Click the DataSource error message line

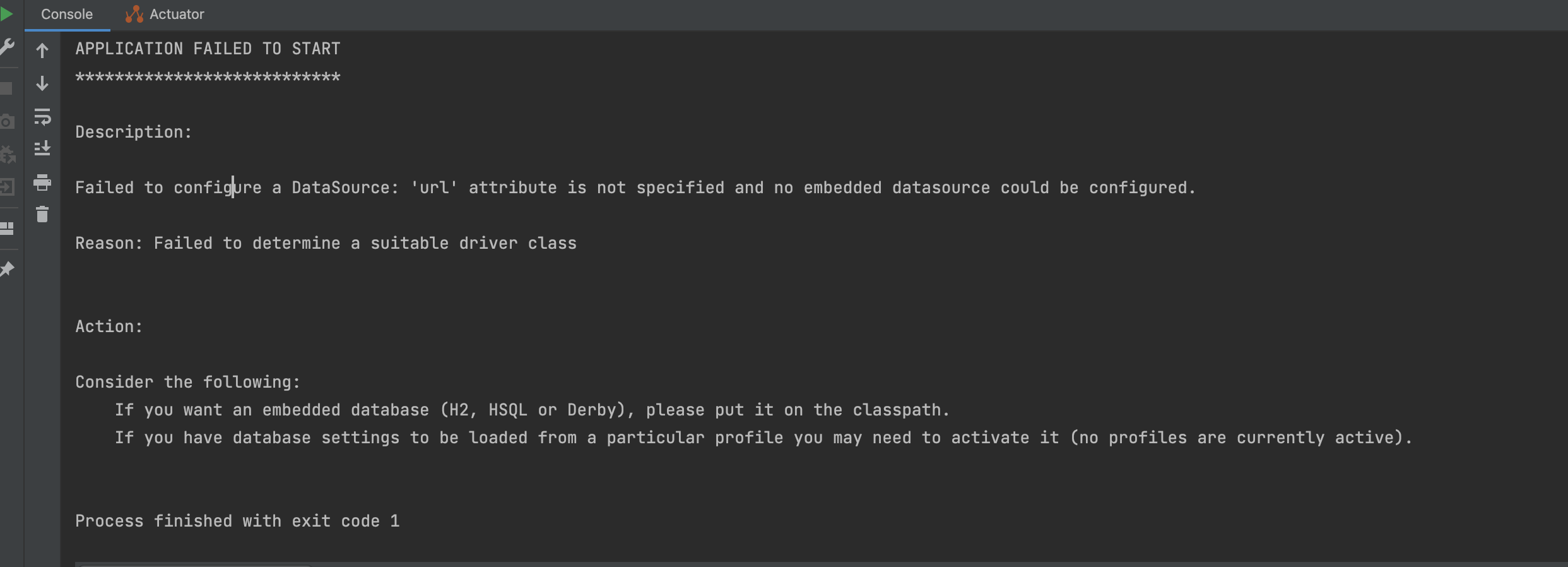(x=631, y=187)
